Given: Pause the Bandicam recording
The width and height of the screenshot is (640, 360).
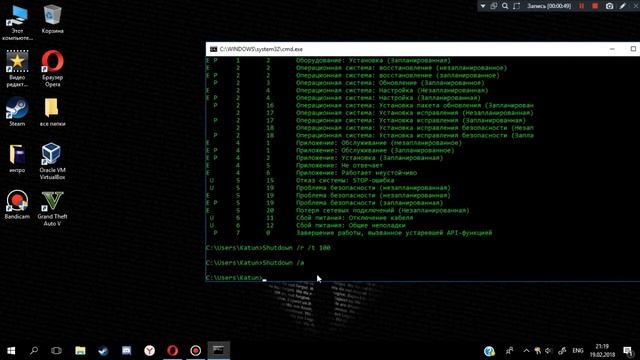Looking at the screenshot, I should pyautogui.click(x=582, y=6).
